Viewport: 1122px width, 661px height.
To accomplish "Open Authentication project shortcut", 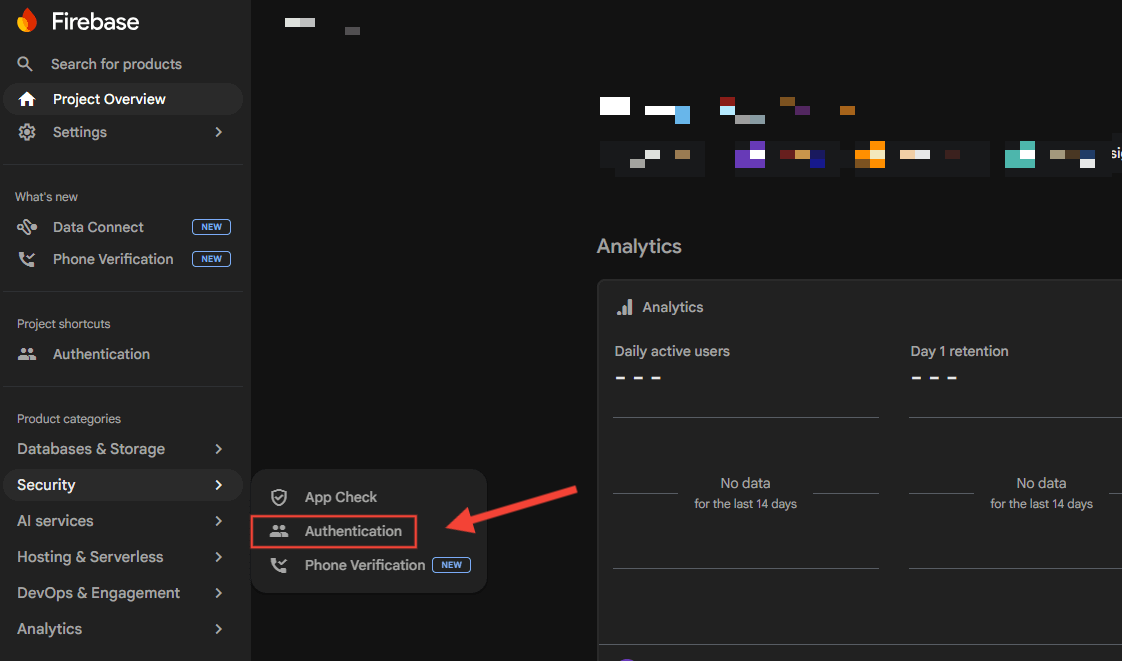I will point(101,353).
